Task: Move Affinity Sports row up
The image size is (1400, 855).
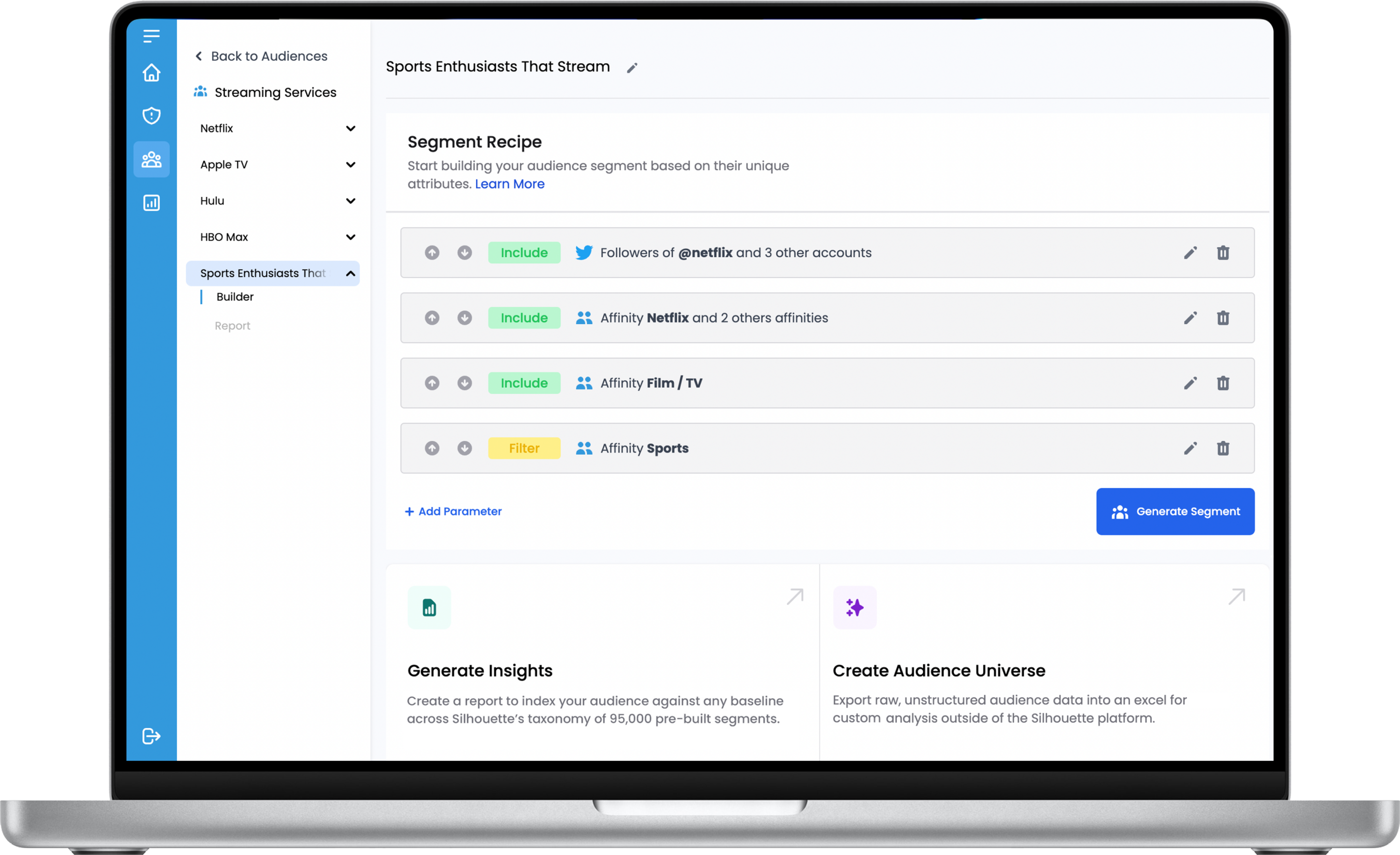Action: [x=432, y=448]
